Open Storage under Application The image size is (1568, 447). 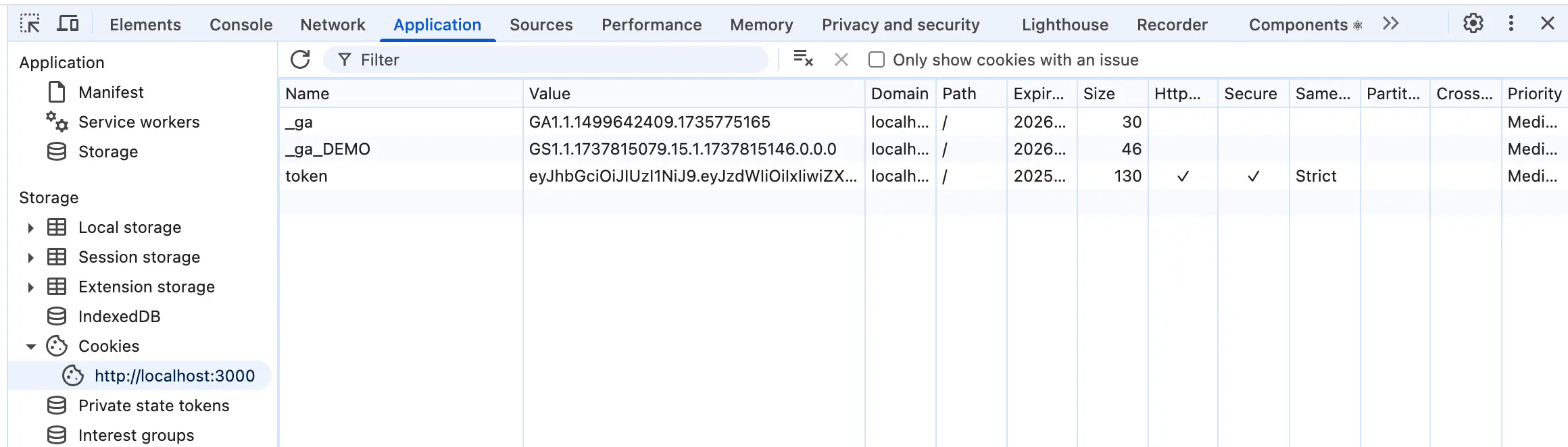click(x=108, y=152)
